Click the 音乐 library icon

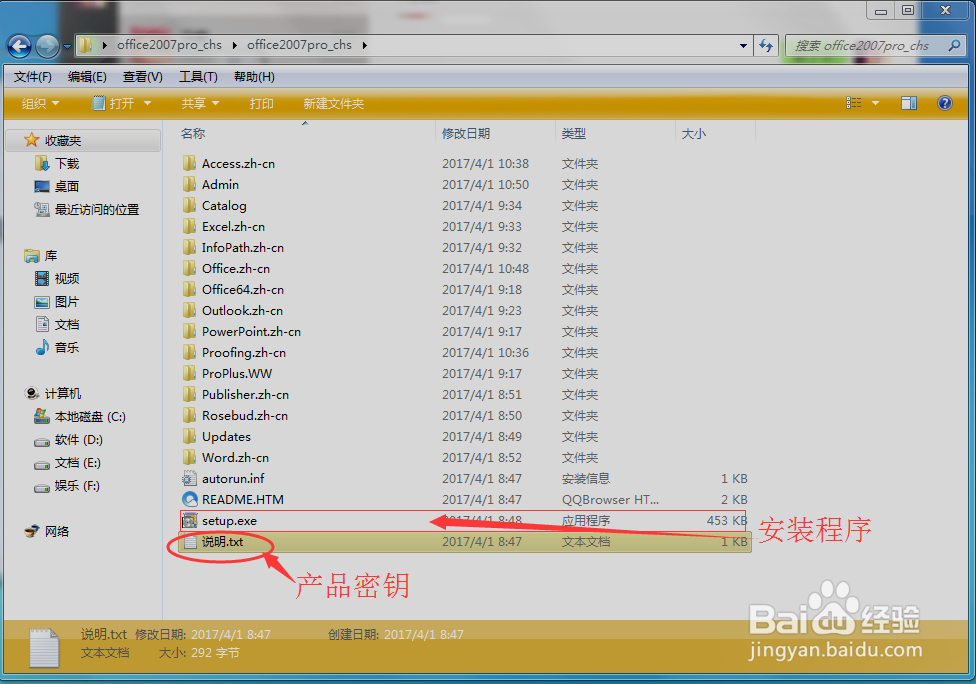click(x=42, y=347)
